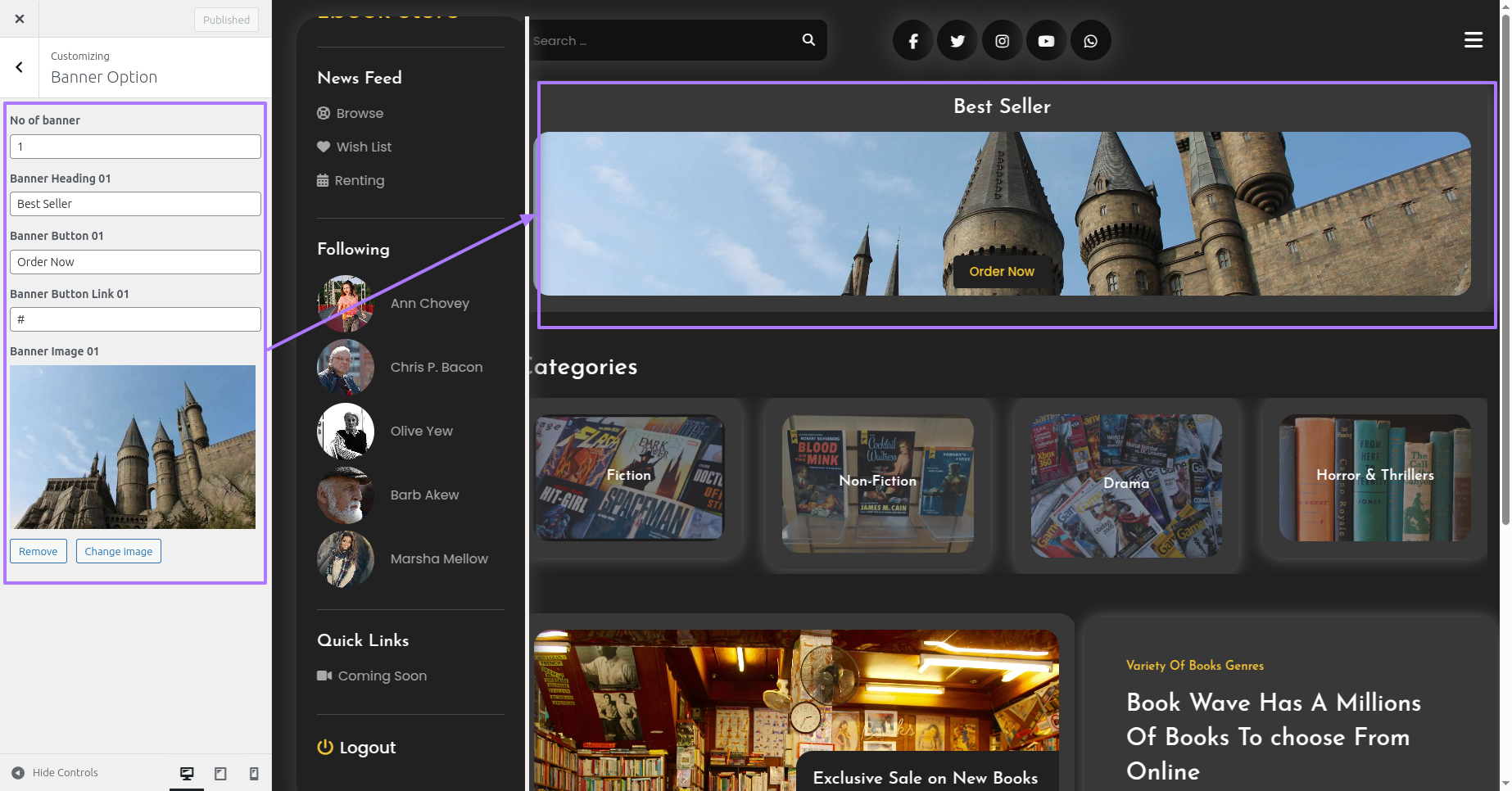Open Coming Soon quick link
1512x791 pixels.
tap(383, 676)
